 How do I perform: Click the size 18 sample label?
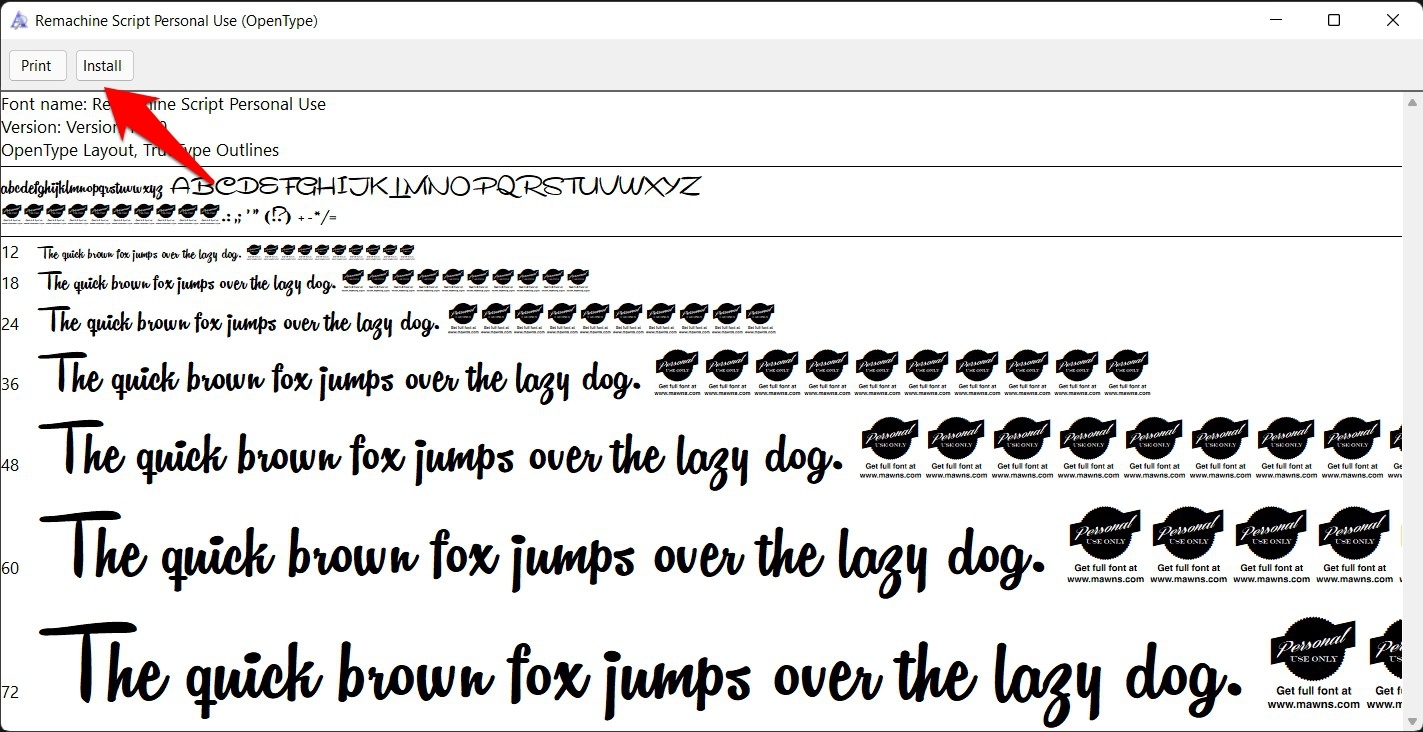[x=10, y=283]
